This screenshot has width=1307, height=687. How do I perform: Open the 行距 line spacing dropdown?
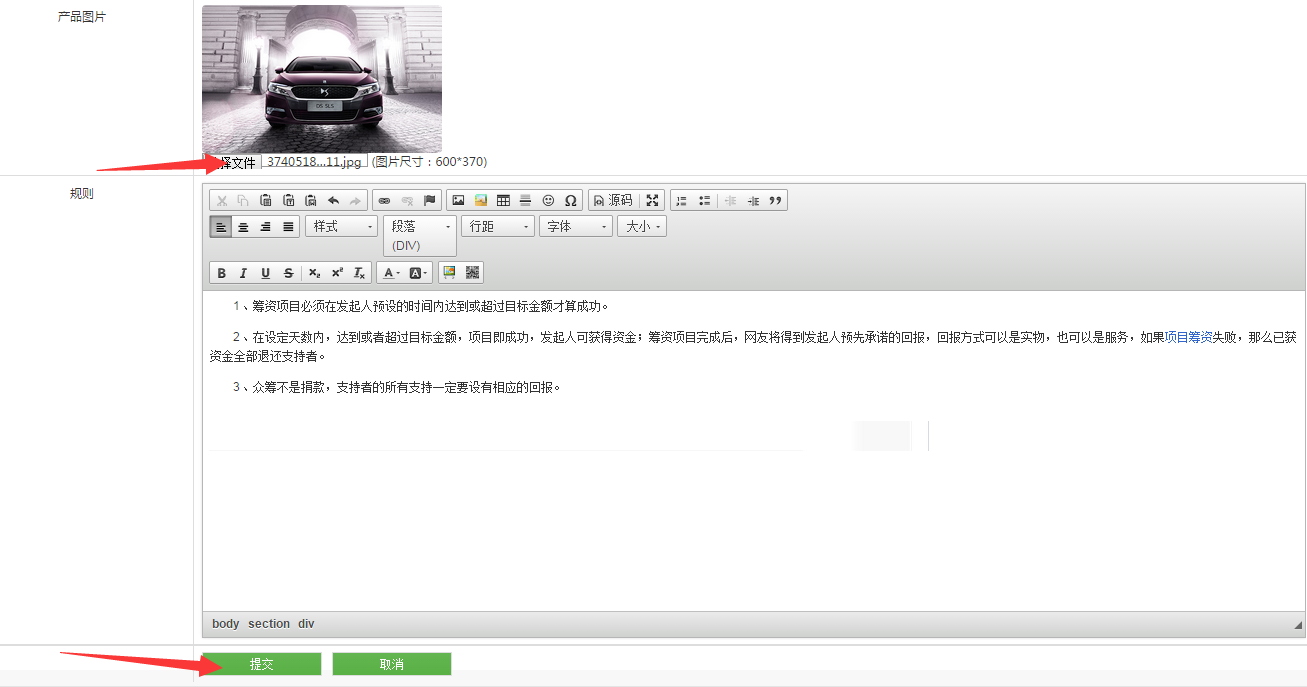[x=498, y=227]
